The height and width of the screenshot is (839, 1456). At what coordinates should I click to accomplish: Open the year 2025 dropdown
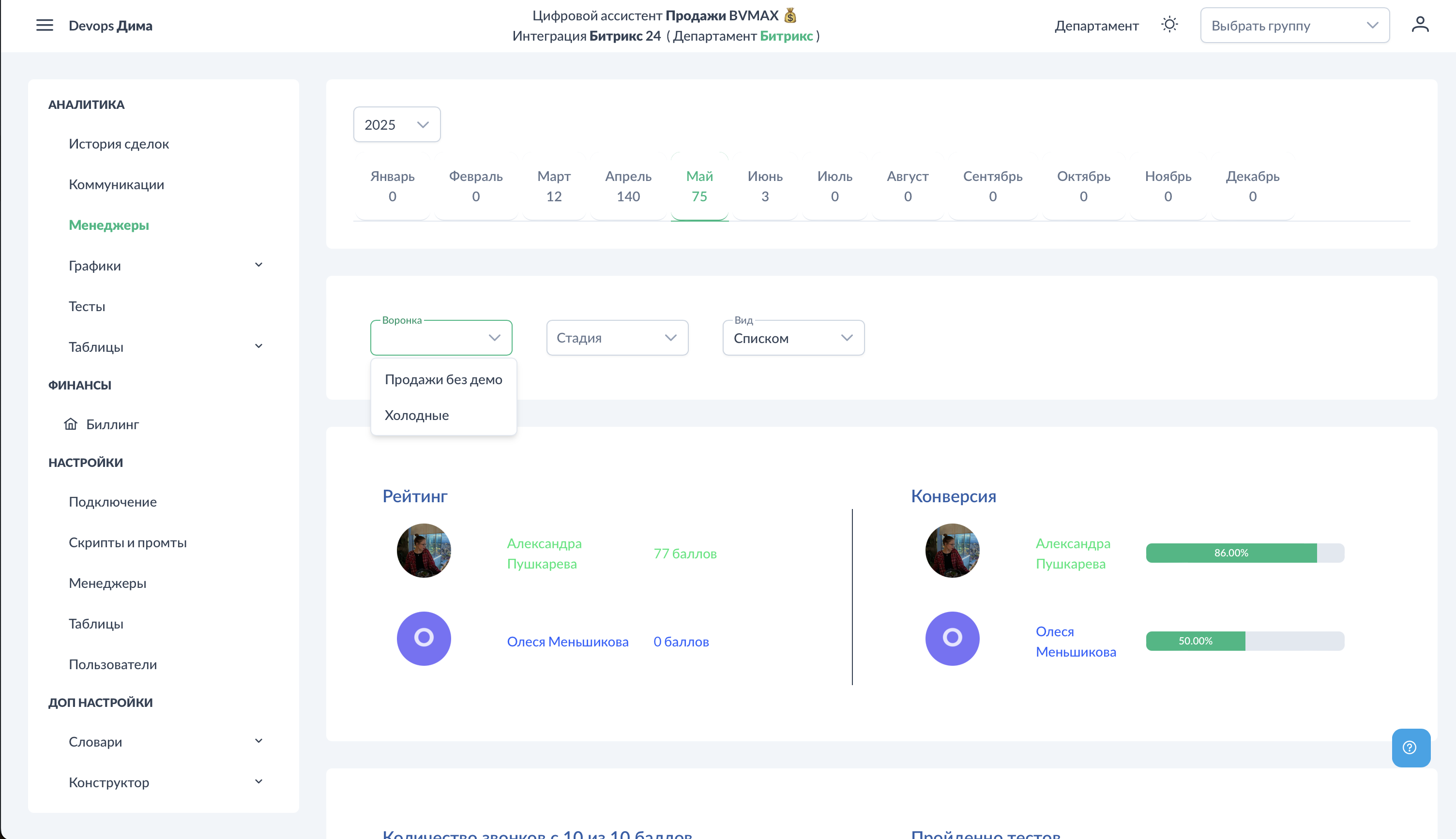396,124
